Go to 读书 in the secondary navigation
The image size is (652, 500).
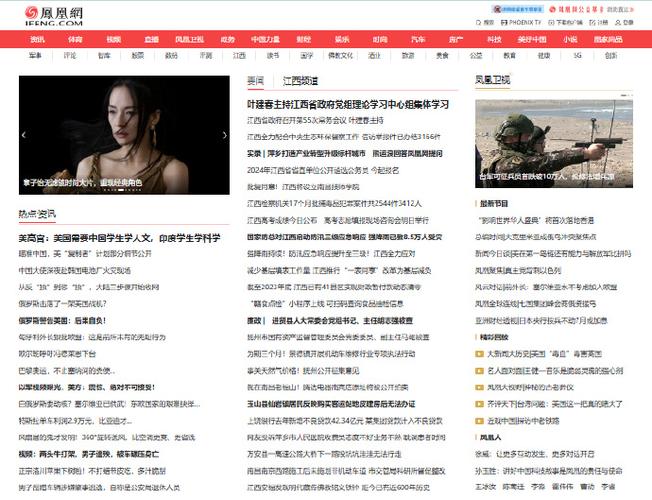(273, 55)
